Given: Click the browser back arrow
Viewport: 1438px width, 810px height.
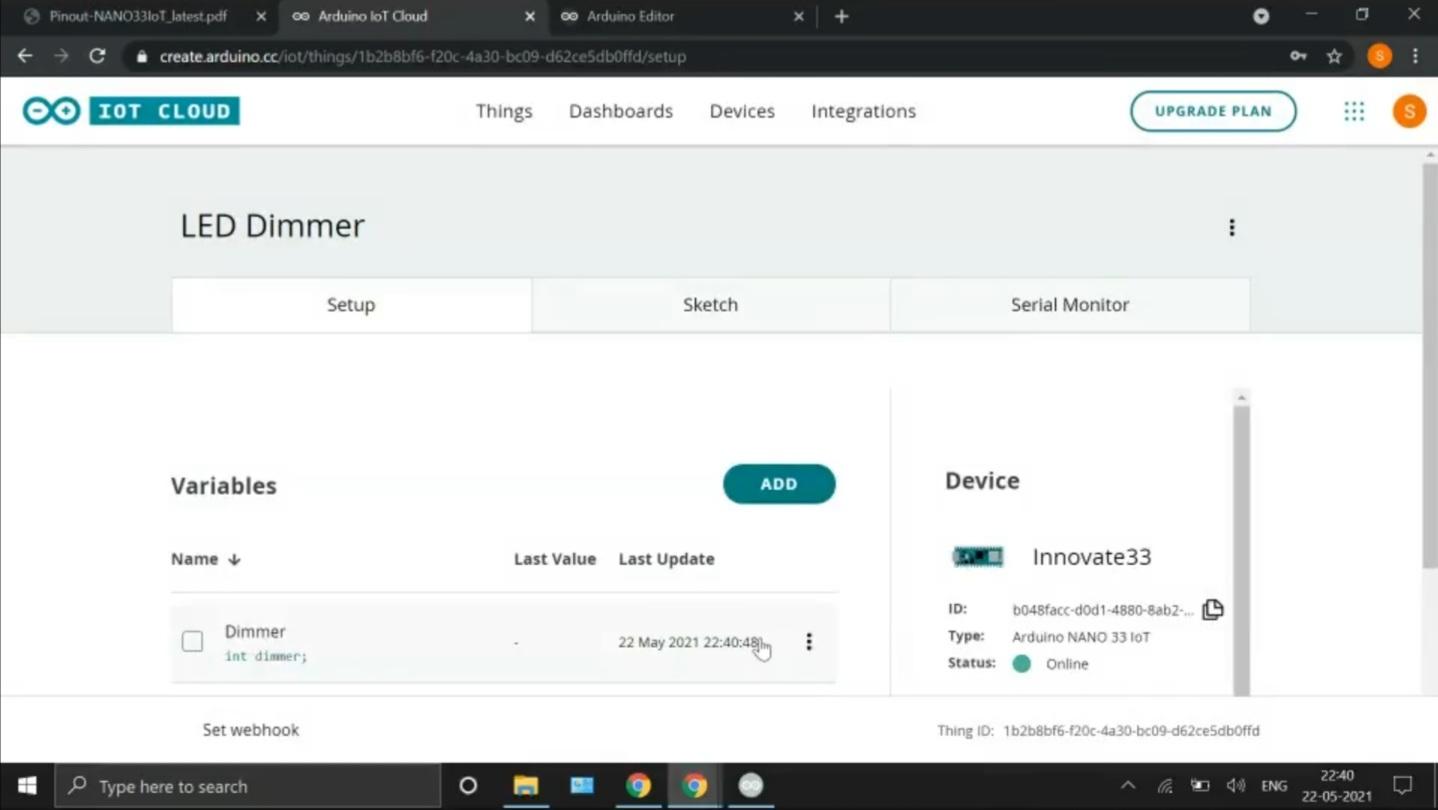Looking at the screenshot, I should pyautogui.click(x=25, y=56).
